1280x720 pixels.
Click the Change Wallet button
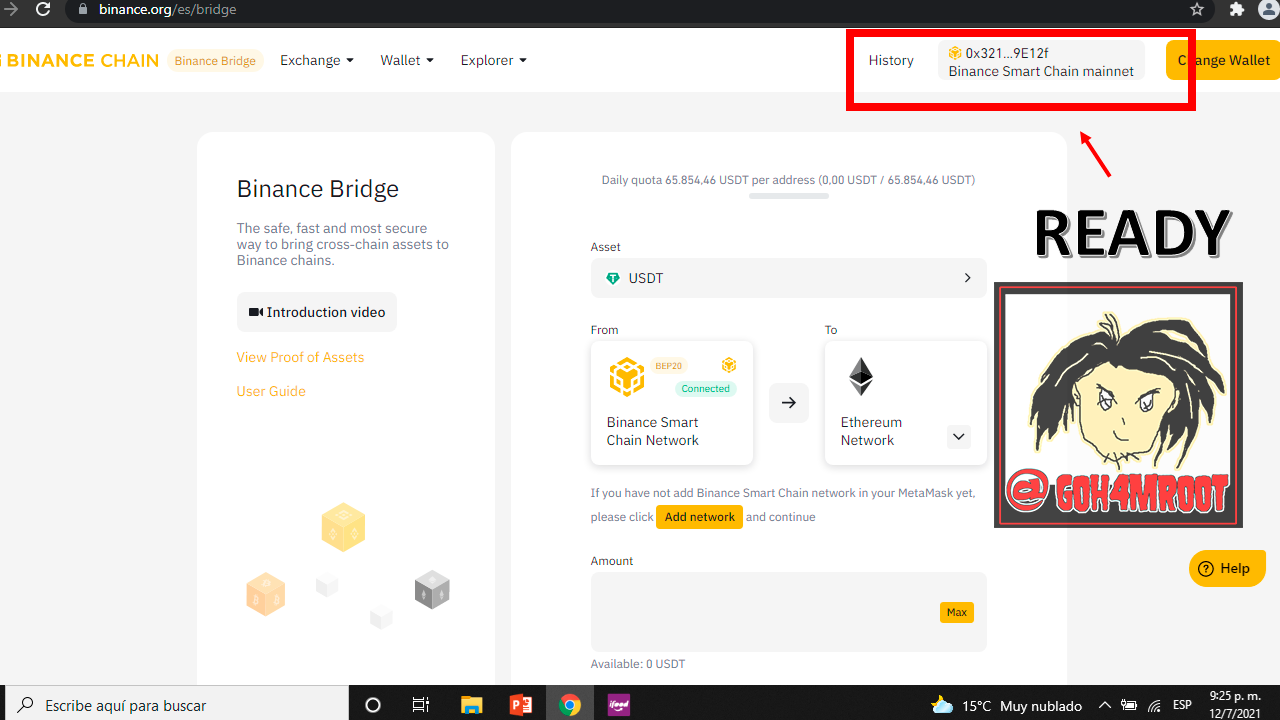tap(1223, 60)
